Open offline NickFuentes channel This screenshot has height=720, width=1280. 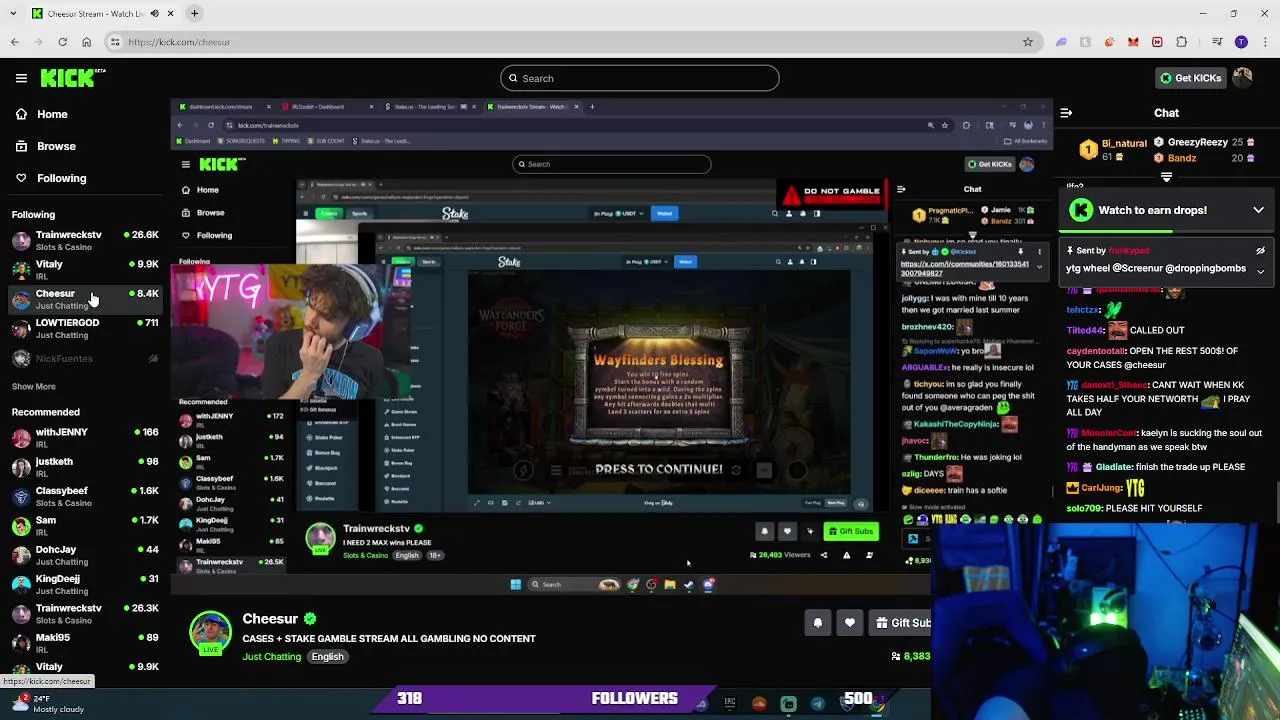click(85, 358)
